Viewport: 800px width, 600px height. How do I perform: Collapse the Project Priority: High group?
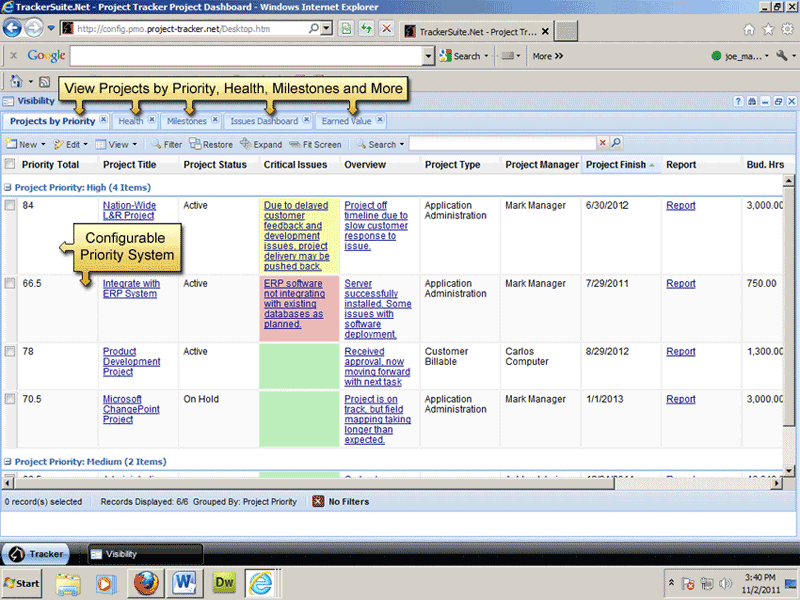click(8, 187)
